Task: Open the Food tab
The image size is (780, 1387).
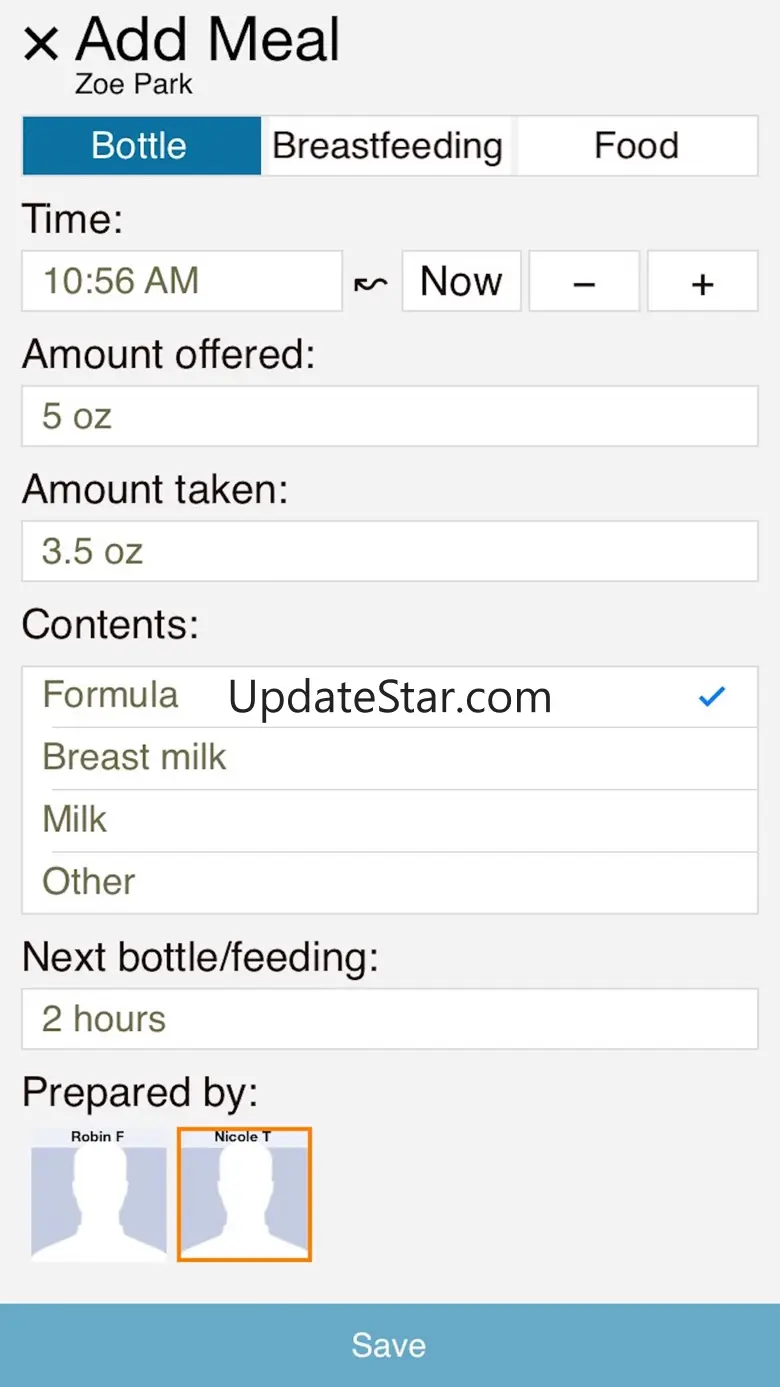Action: [636, 146]
